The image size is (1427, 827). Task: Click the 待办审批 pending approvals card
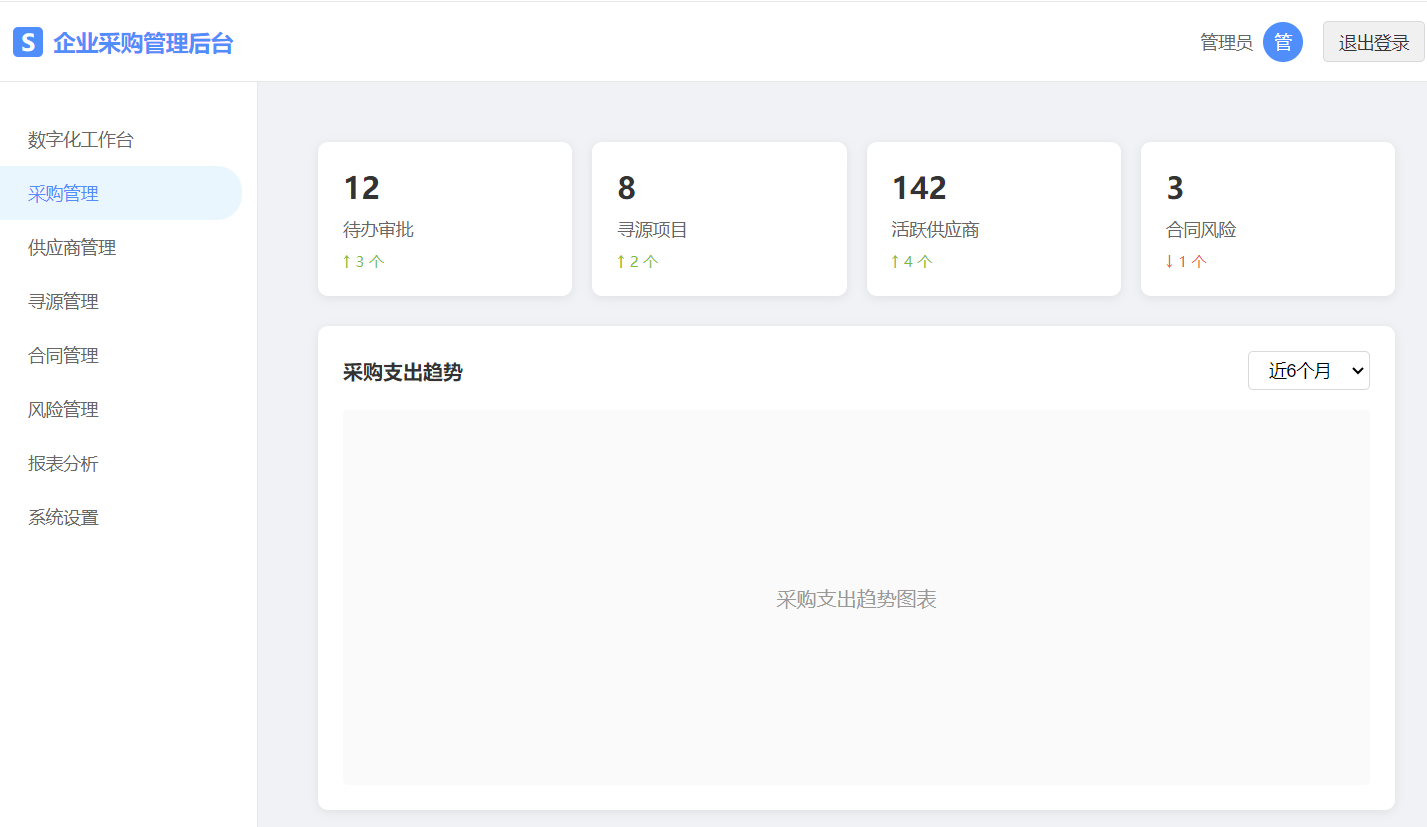[x=444, y=218]
